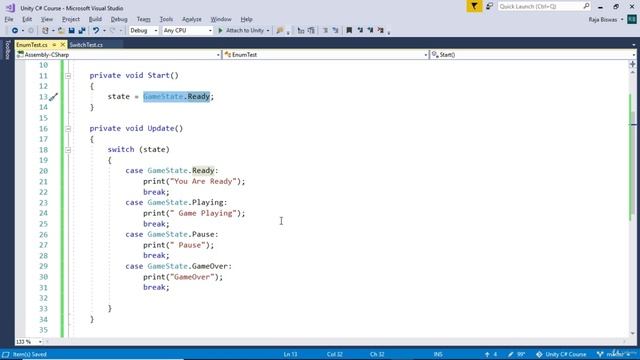Screen dimensions: 640x360
Task: Collapse the Start() method on line 11
Action: pos(68,76)
